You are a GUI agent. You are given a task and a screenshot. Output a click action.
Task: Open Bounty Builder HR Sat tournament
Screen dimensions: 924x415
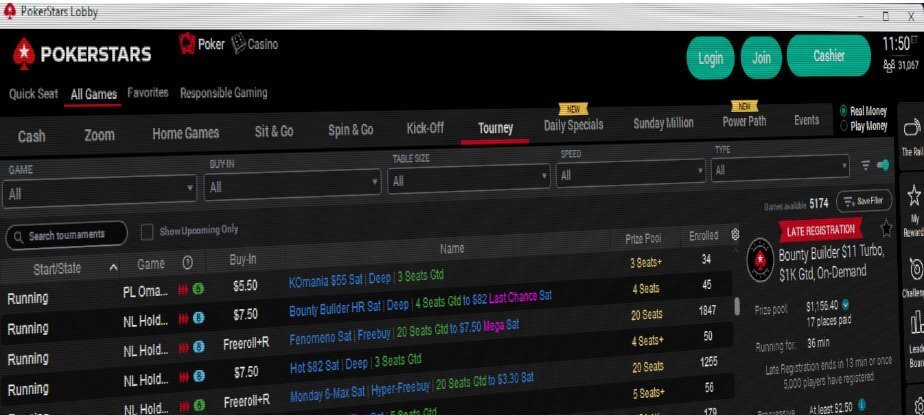point(420,302)
